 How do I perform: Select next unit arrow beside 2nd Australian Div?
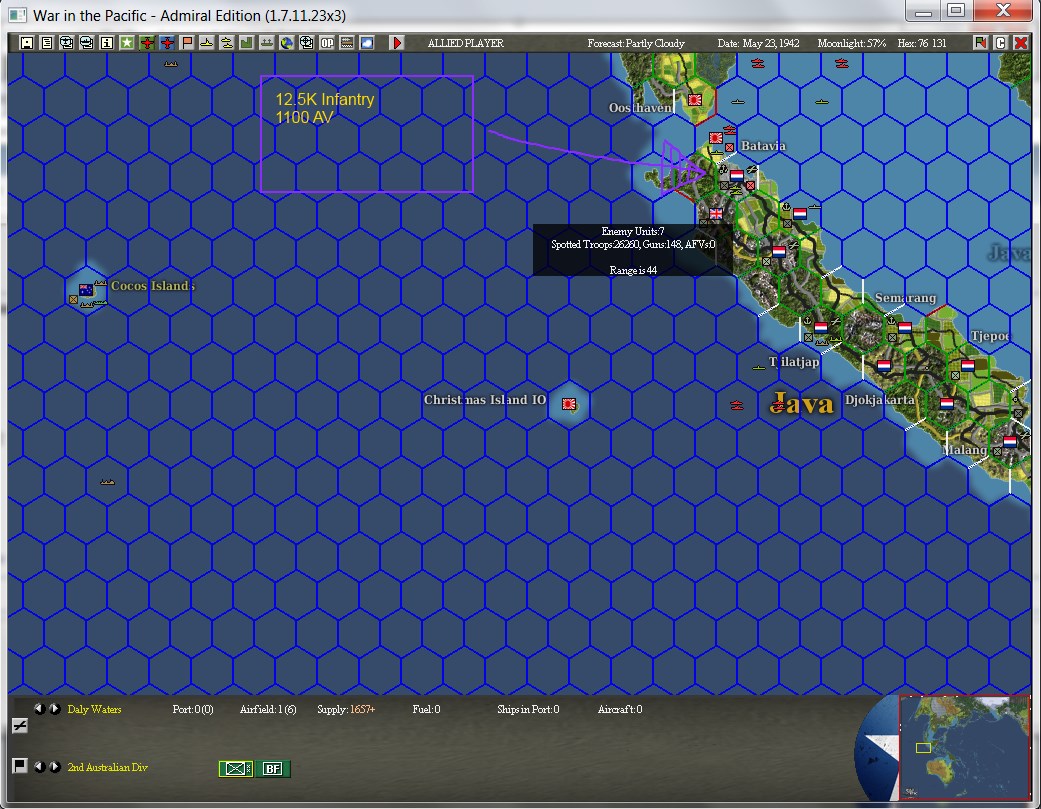click(x=55, y=767)
